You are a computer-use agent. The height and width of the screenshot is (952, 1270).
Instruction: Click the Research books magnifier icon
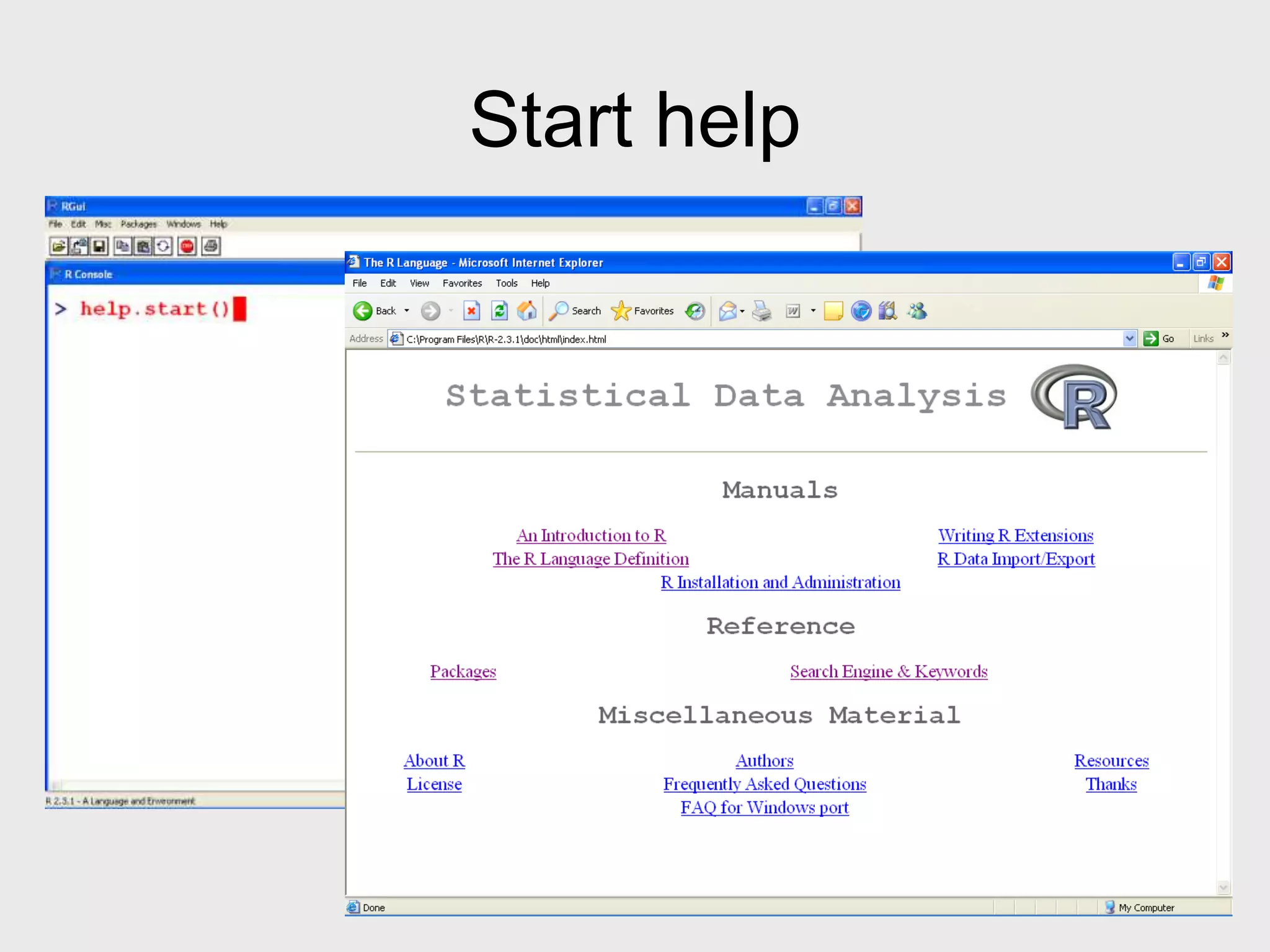[888, 311]
